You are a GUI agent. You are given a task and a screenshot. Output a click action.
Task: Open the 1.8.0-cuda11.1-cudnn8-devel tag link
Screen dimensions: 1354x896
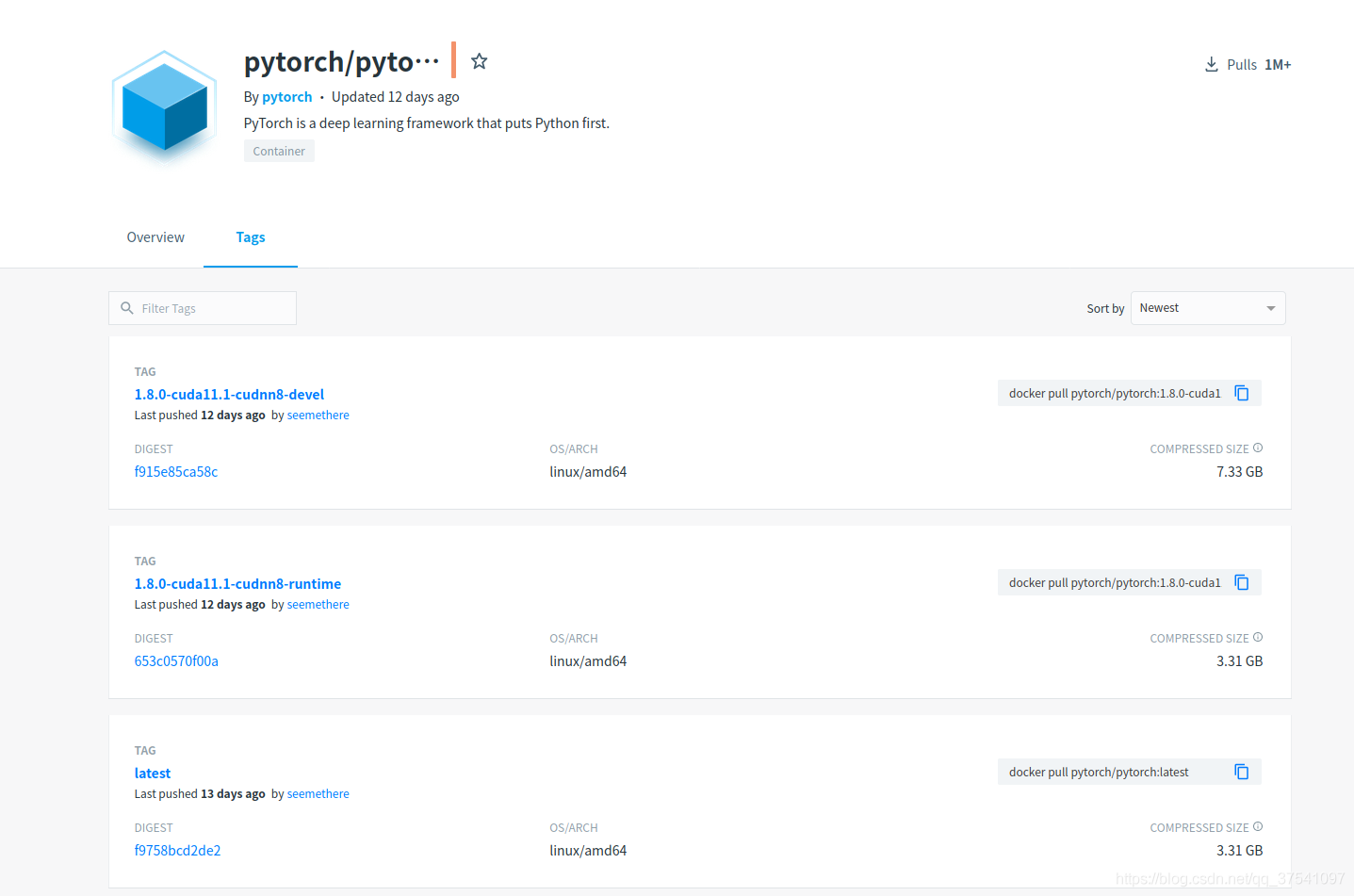(229, 395)
